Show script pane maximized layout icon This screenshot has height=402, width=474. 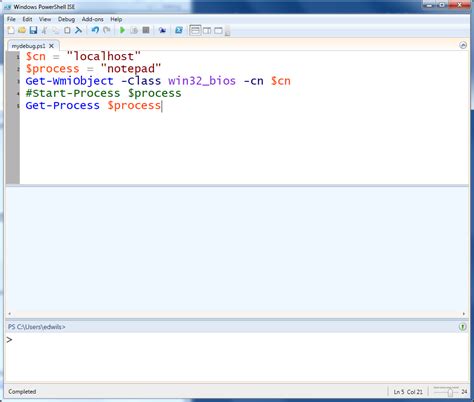pos(218,31)
